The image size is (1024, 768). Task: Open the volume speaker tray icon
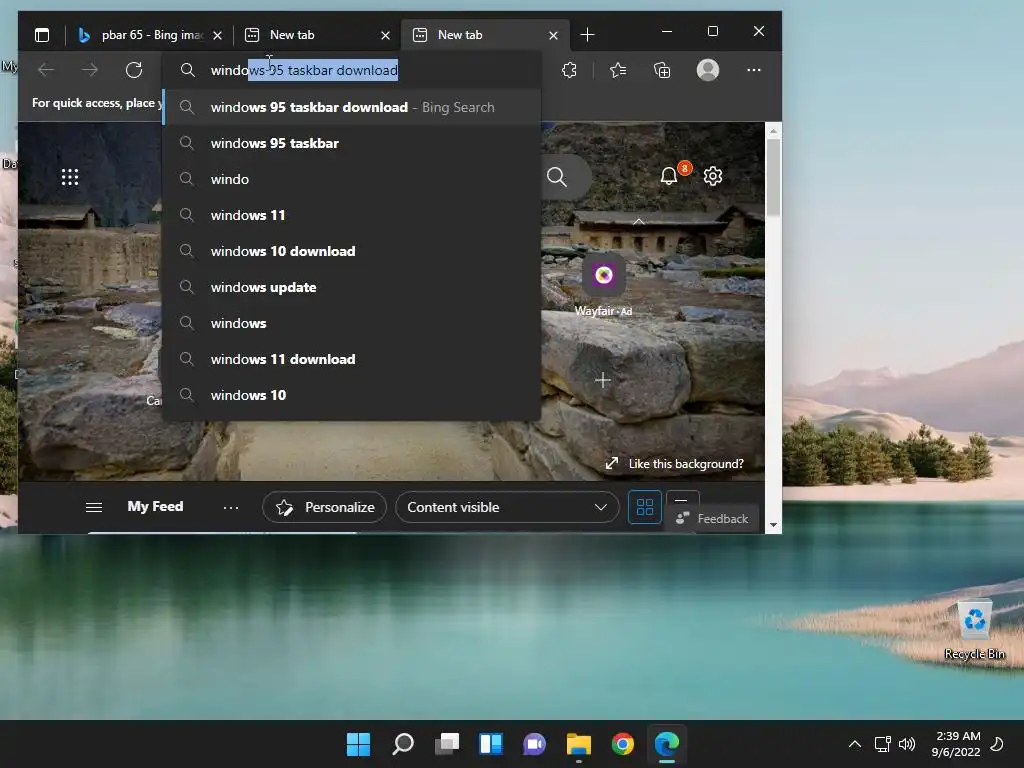click(906, 744)
